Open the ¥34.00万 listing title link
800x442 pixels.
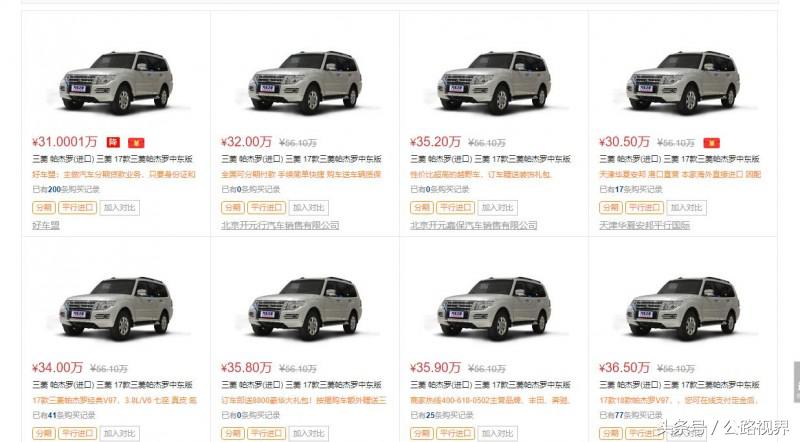(113, 384)
